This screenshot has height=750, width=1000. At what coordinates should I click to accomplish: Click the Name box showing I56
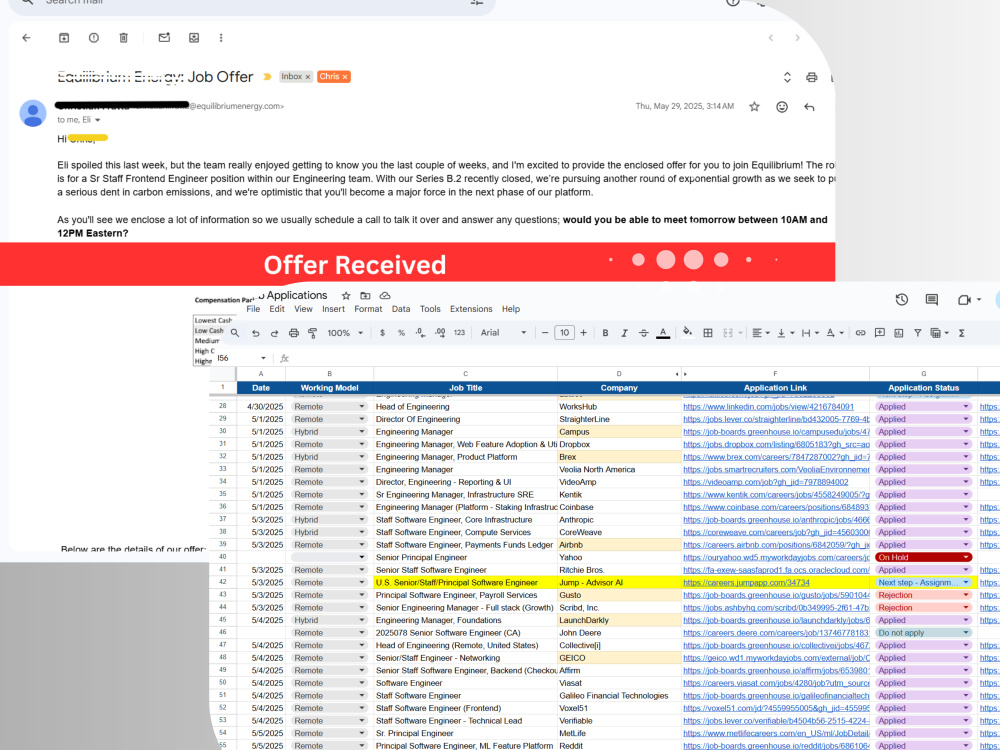240,358
